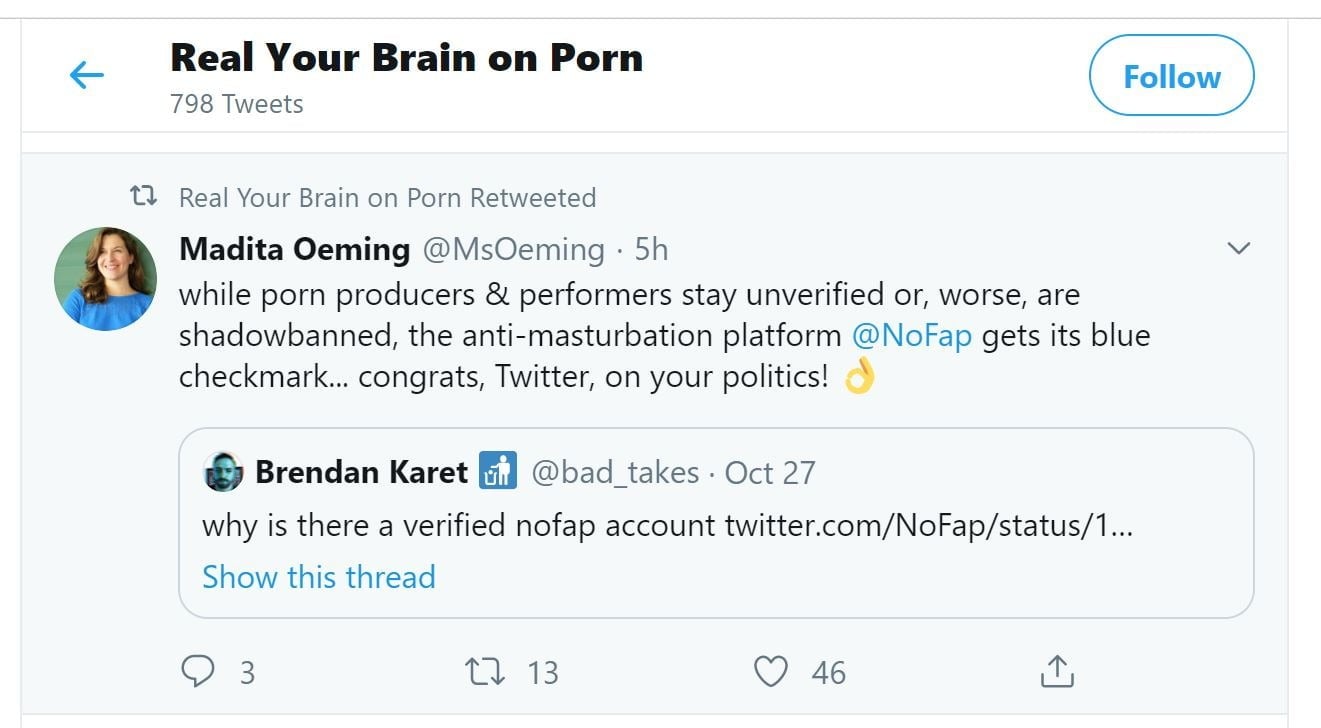Click Show this thread link
Image resolution: width=1321 pixels, height=728 pixels.
pyautogui.click(x=318, y=577)
